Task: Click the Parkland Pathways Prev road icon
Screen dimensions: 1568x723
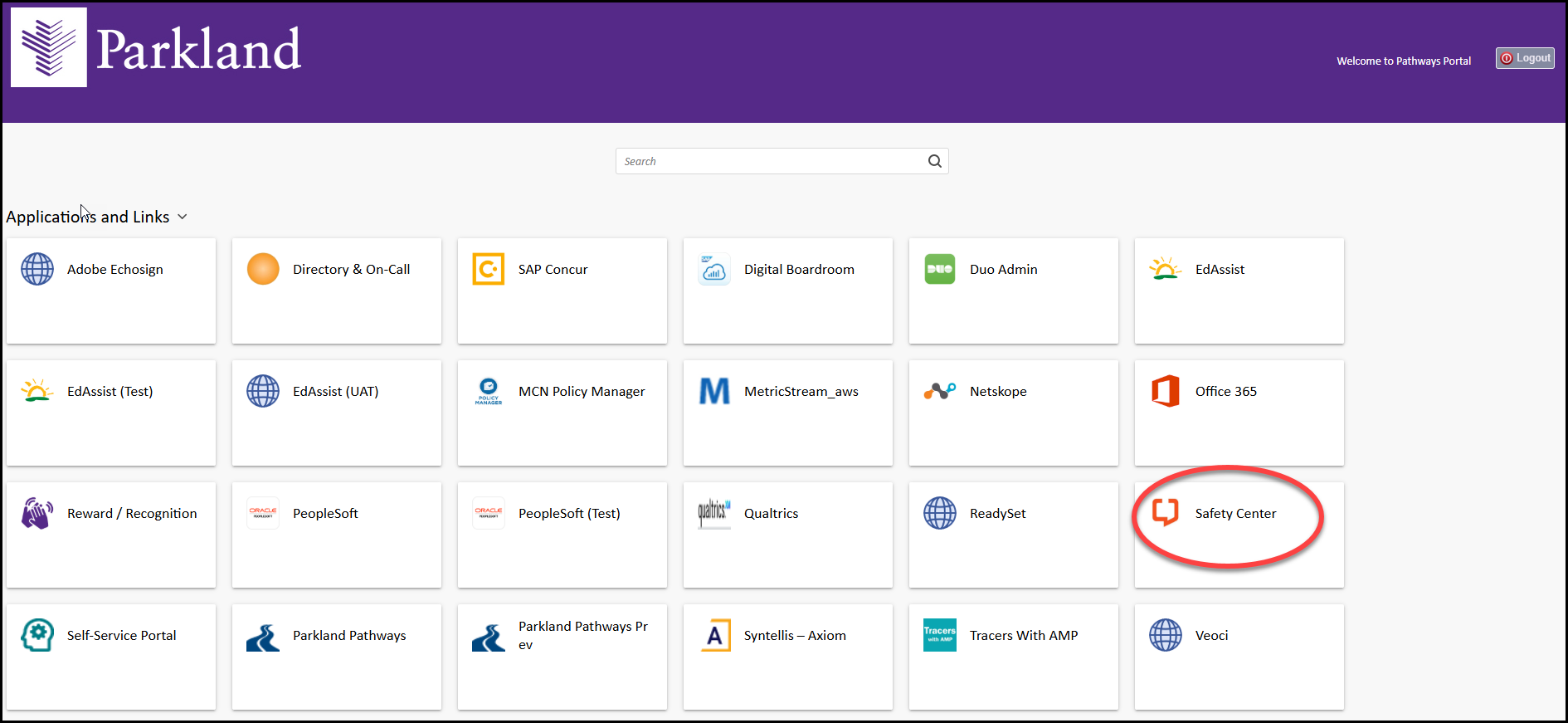Action: [489, 637]
